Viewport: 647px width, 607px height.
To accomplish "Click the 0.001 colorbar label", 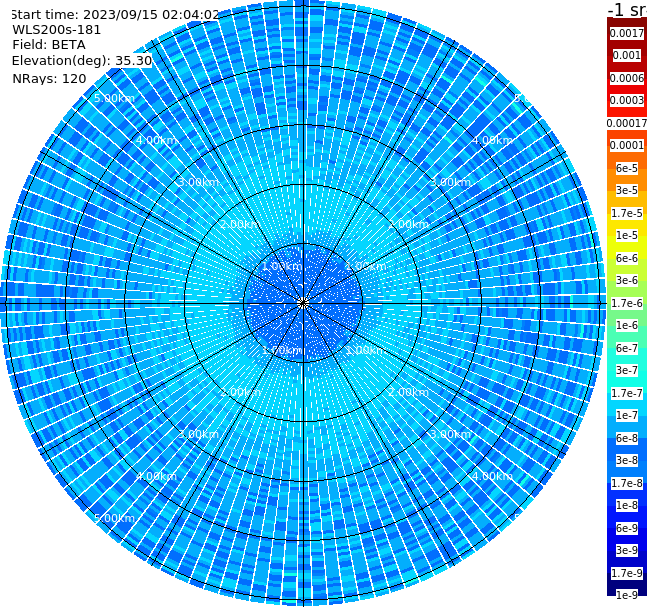I will point(627,55).
